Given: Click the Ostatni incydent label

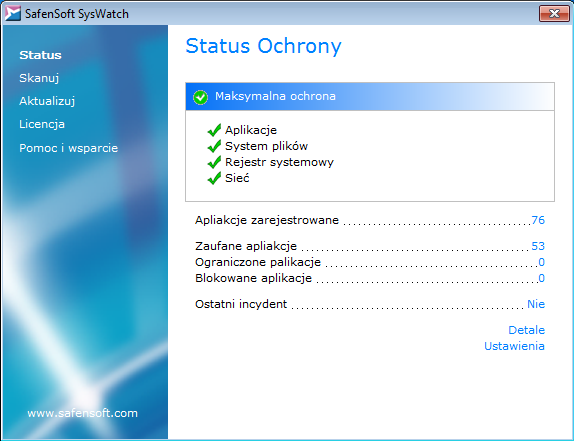Looking at the screenshot, I should click(x=241, y=304).
